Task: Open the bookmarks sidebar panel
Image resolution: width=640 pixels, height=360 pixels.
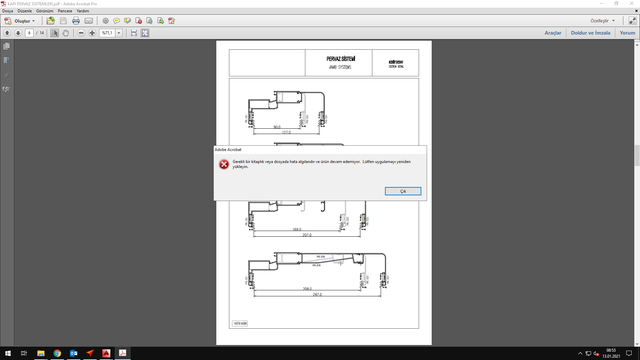Action: click(7, 60)
